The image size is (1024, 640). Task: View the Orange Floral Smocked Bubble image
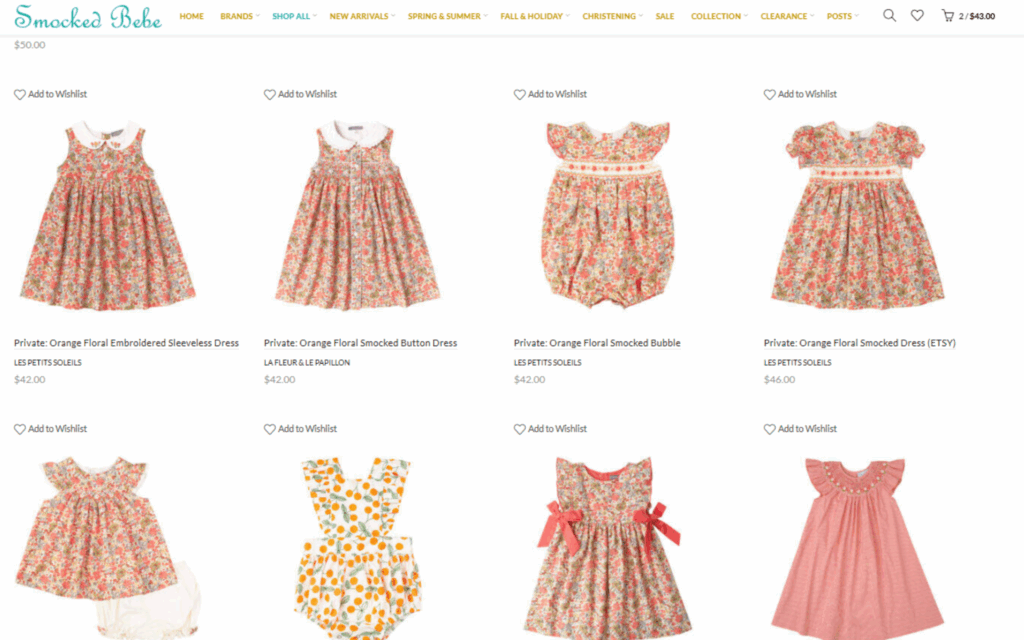point(608,214)
